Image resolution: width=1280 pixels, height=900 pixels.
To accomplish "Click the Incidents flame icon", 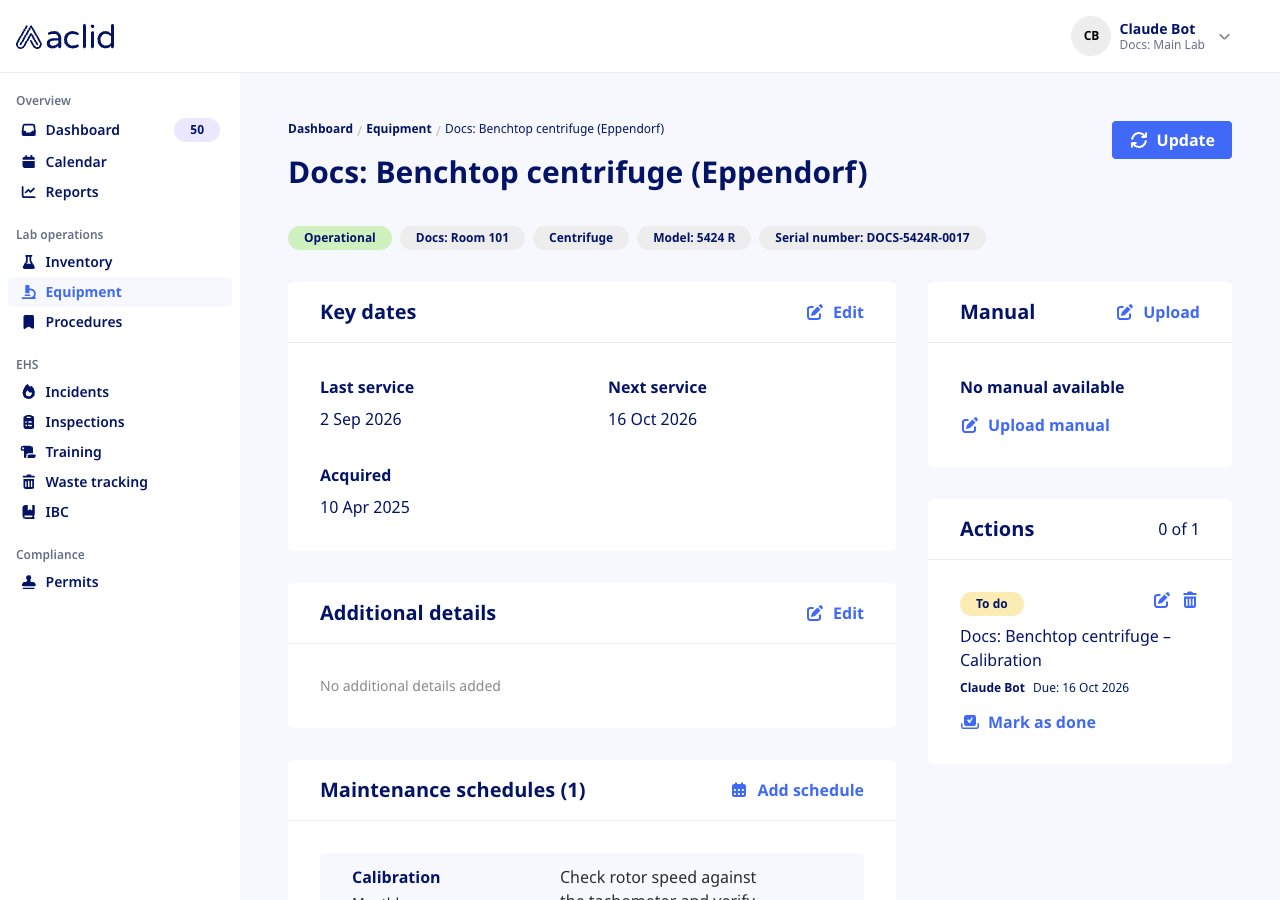I will click(x=29, y=392).
